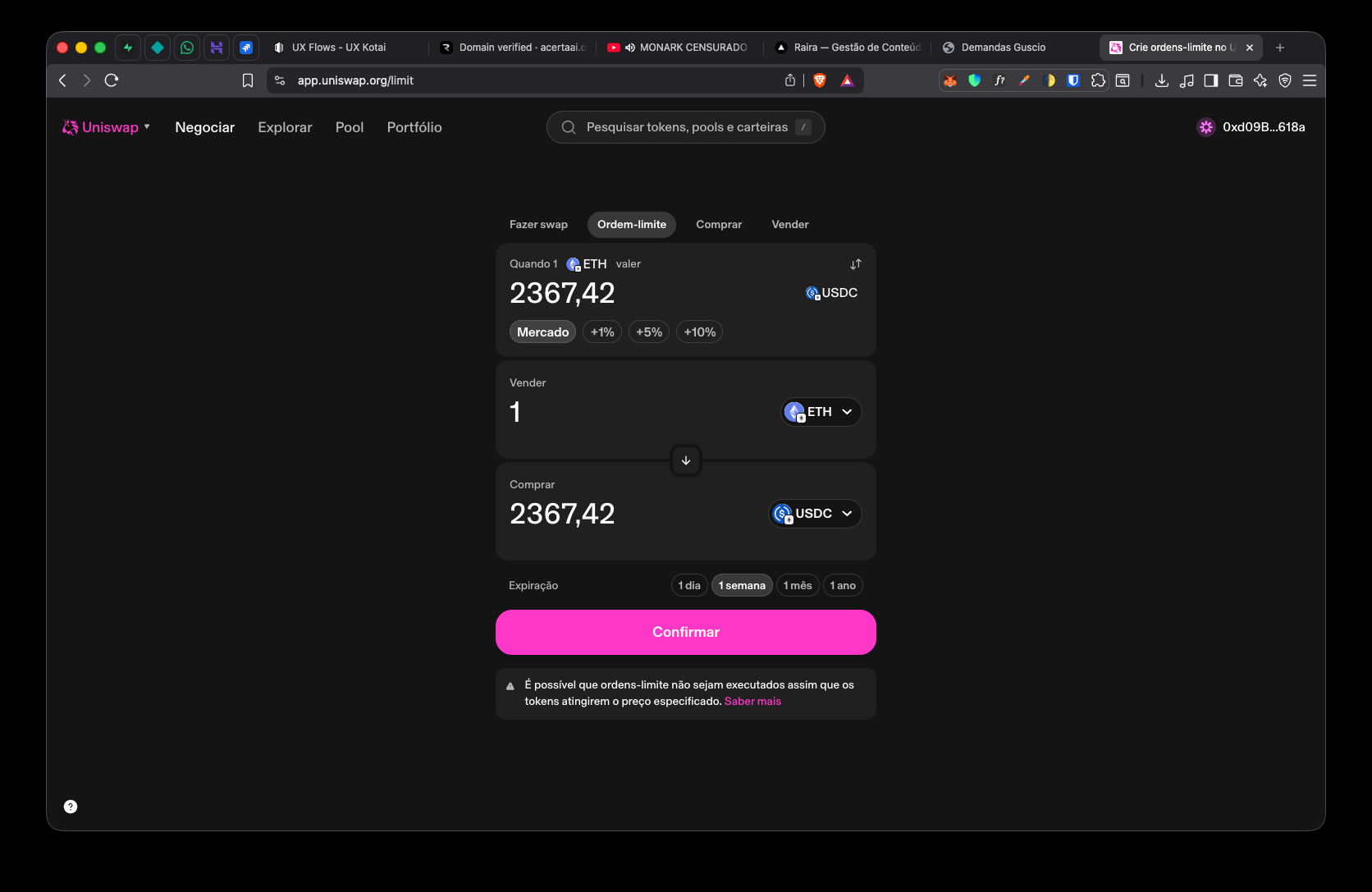
Task: Click the share icon in address bar
Action: (x=790, y=80)
